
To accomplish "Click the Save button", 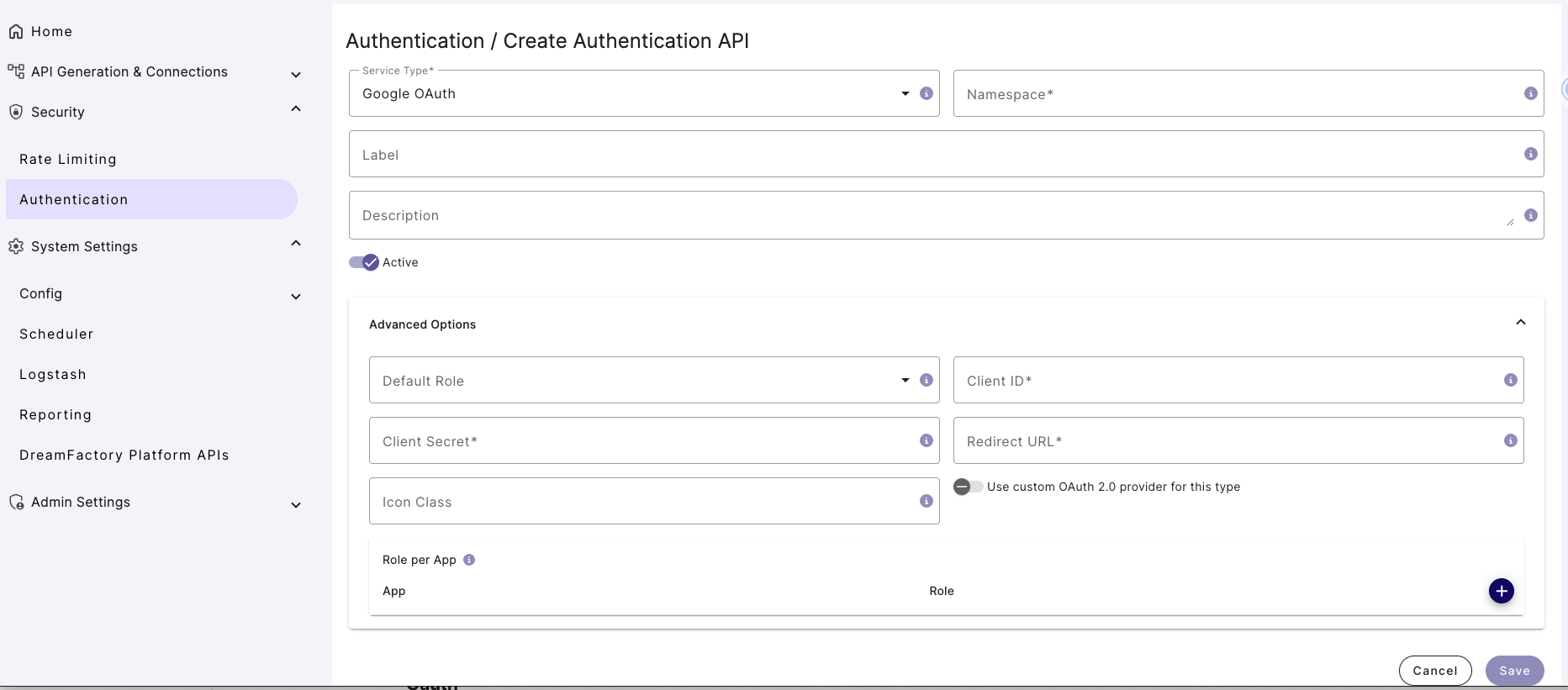I will tap(1513, 671).
